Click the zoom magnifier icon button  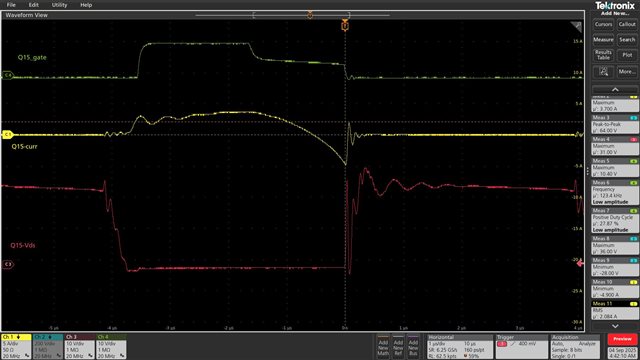(603, 72)
